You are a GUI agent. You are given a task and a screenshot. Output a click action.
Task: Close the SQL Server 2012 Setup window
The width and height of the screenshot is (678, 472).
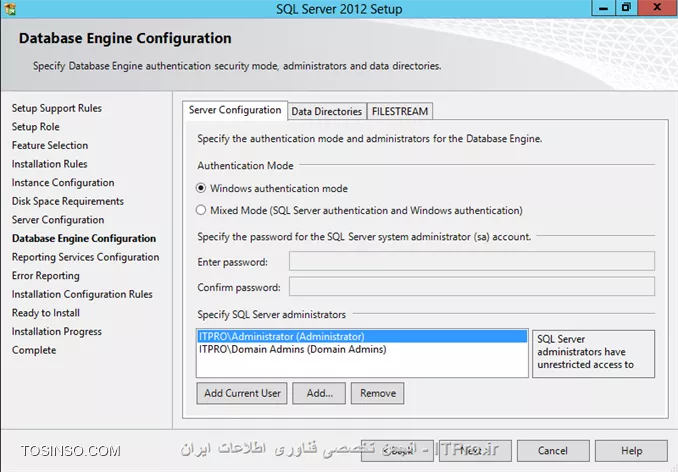pyautogui.click(x=657, y=8)
